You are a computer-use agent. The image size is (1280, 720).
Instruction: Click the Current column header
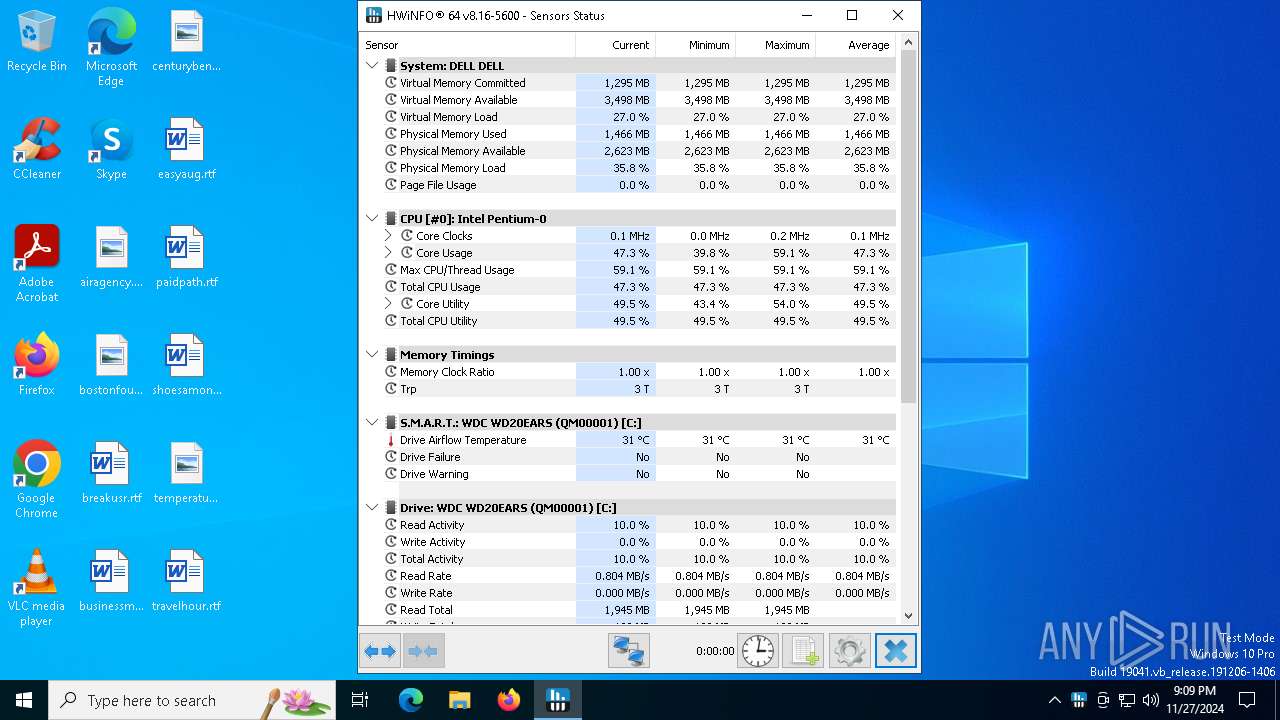click(x=615, y=45)
